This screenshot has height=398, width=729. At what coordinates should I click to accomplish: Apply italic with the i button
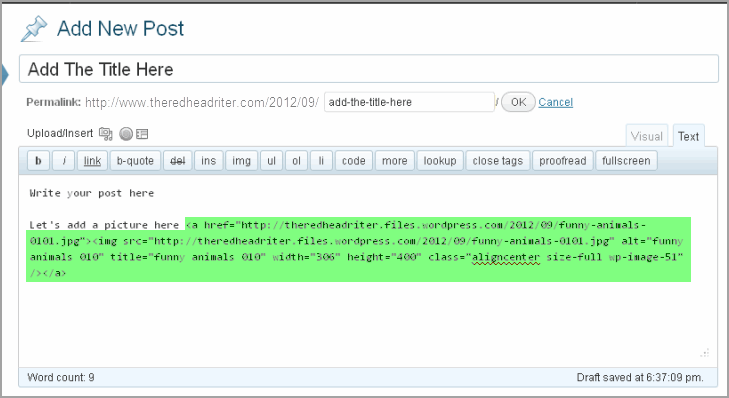pos(64,161)
